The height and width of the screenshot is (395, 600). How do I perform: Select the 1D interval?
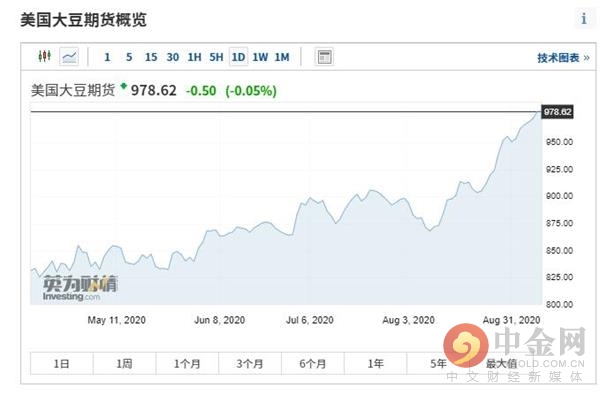238,57
